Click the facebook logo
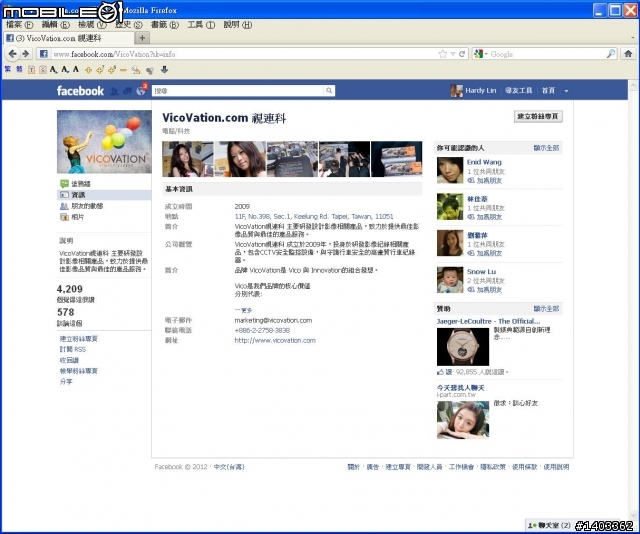 80,91
